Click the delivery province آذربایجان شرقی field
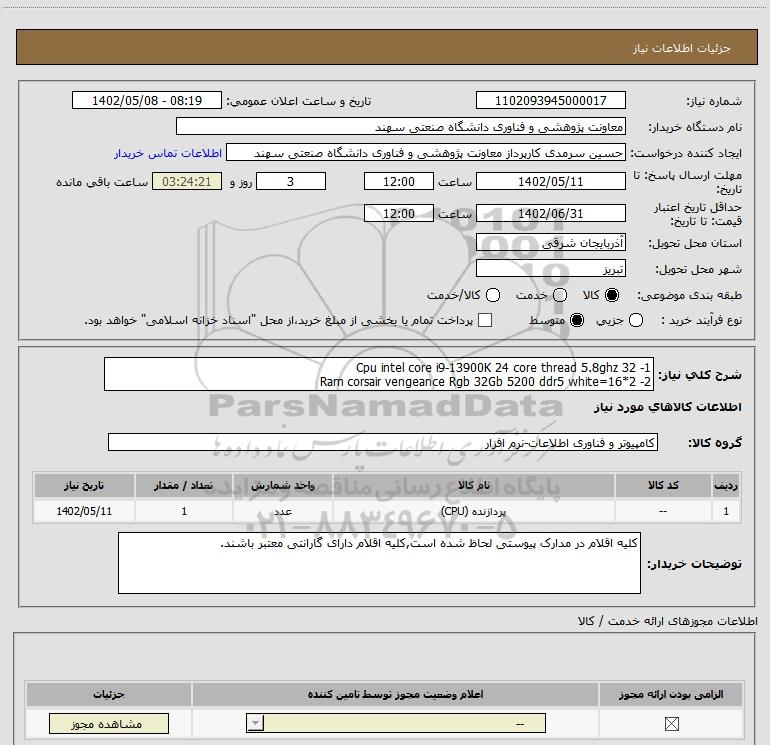Image resolution: width=770 pixels, height=745 pixels. [550, 243]
